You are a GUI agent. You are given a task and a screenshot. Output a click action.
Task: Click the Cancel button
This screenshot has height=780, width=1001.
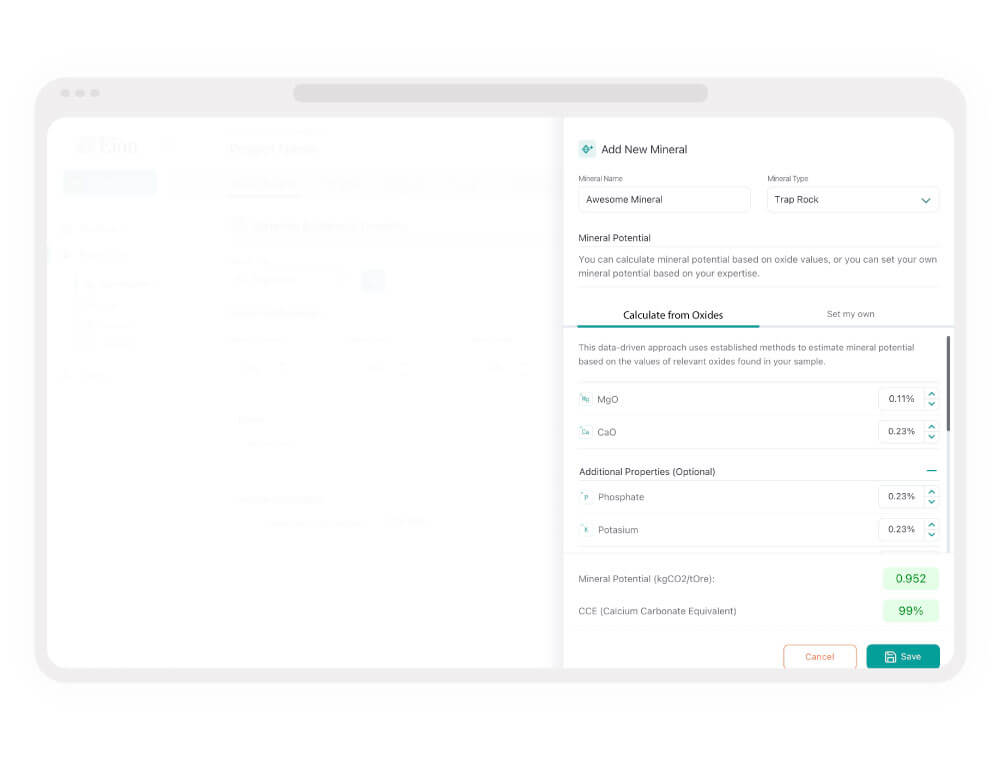820,656
